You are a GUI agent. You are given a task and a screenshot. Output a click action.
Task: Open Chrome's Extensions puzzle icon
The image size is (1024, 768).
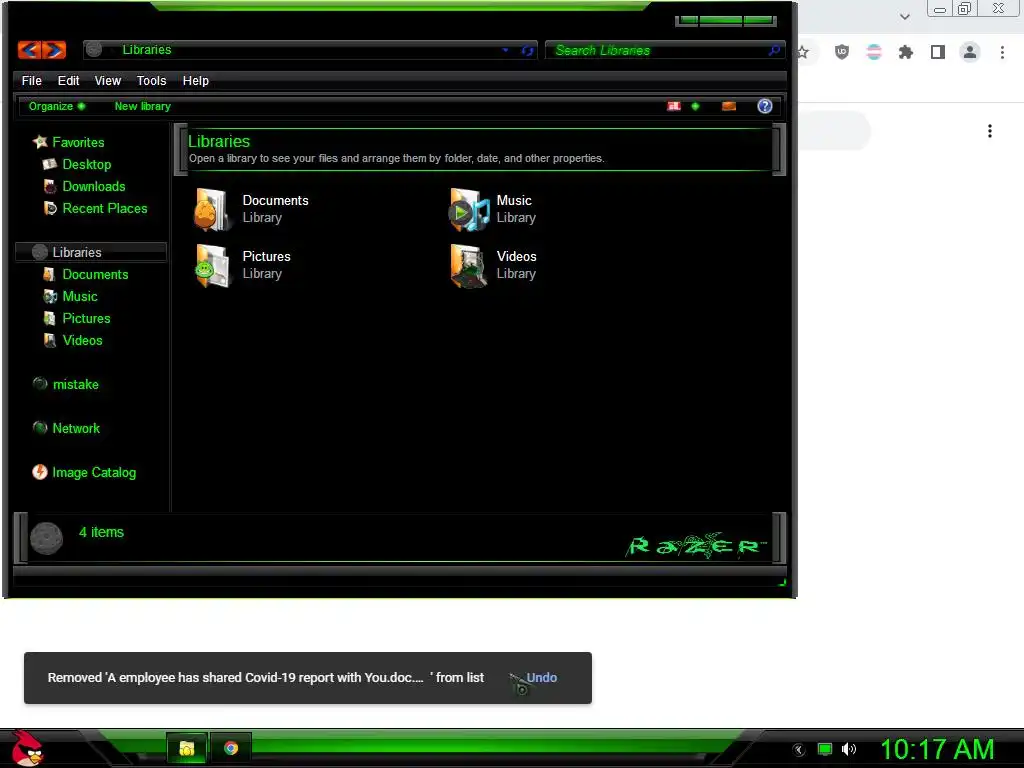point(906,52)
